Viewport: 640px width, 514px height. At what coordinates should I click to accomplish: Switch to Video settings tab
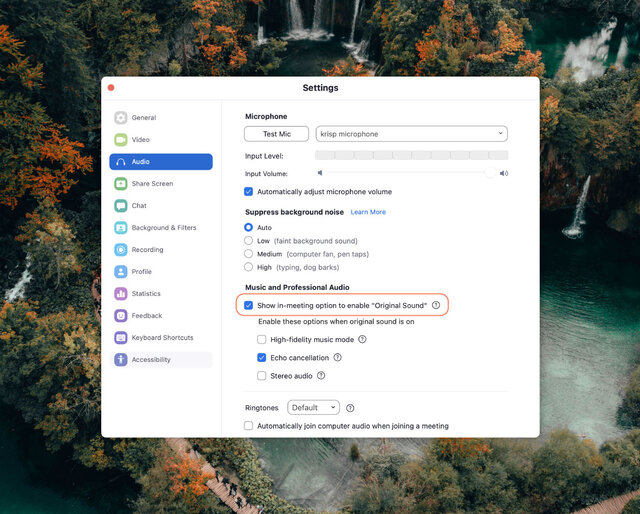(x=161, y=140)
